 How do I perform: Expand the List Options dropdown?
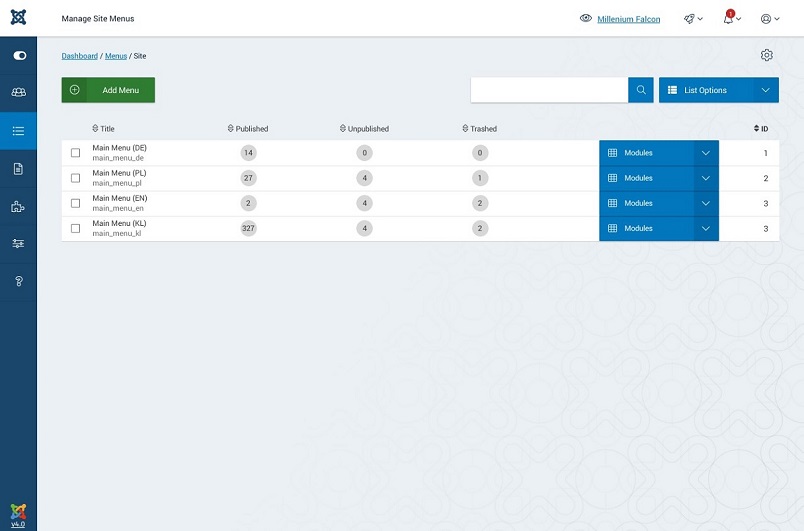(x=766, y=90)
